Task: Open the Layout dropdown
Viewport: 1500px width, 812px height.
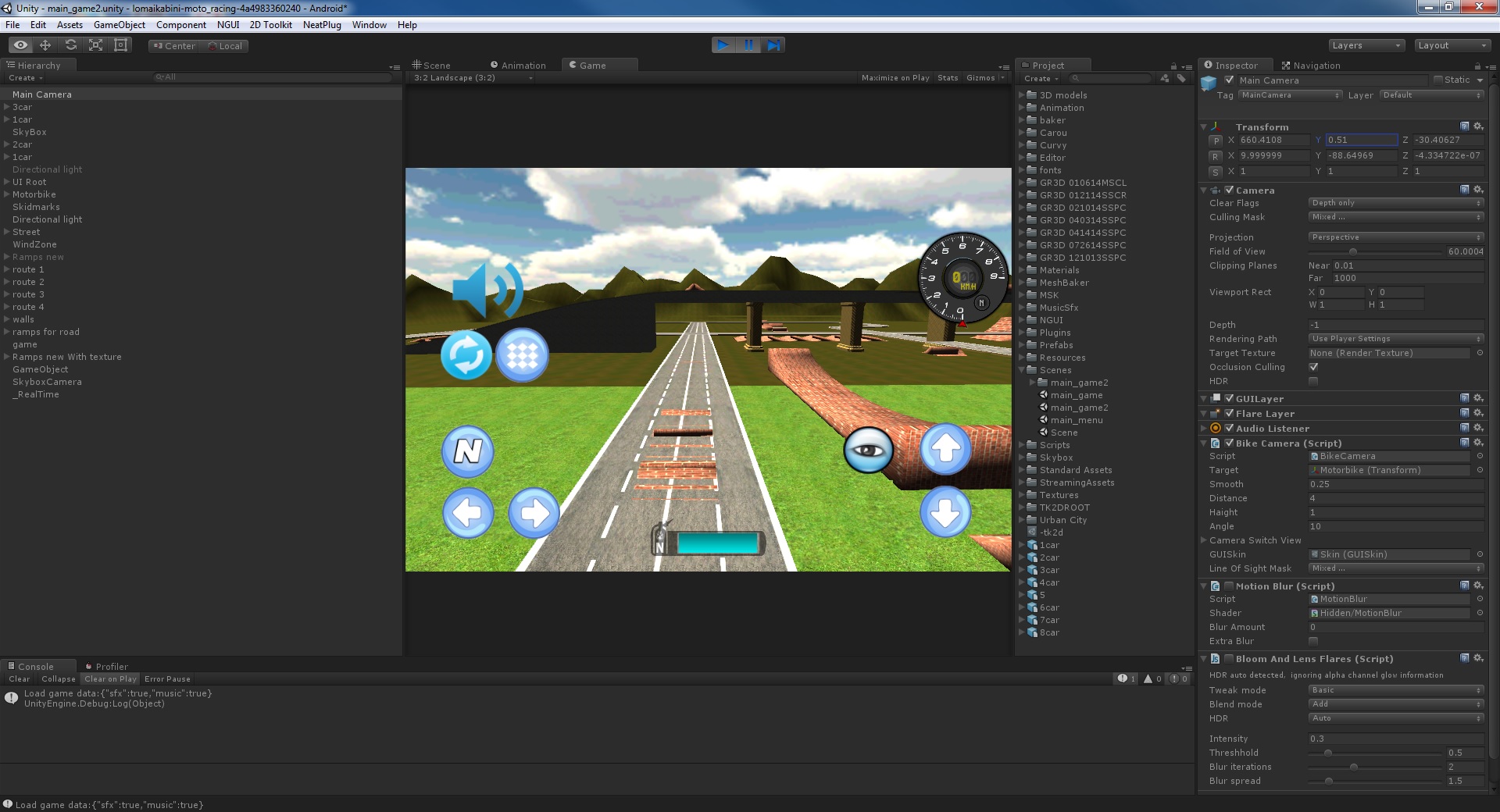Action: (1453, 45)
